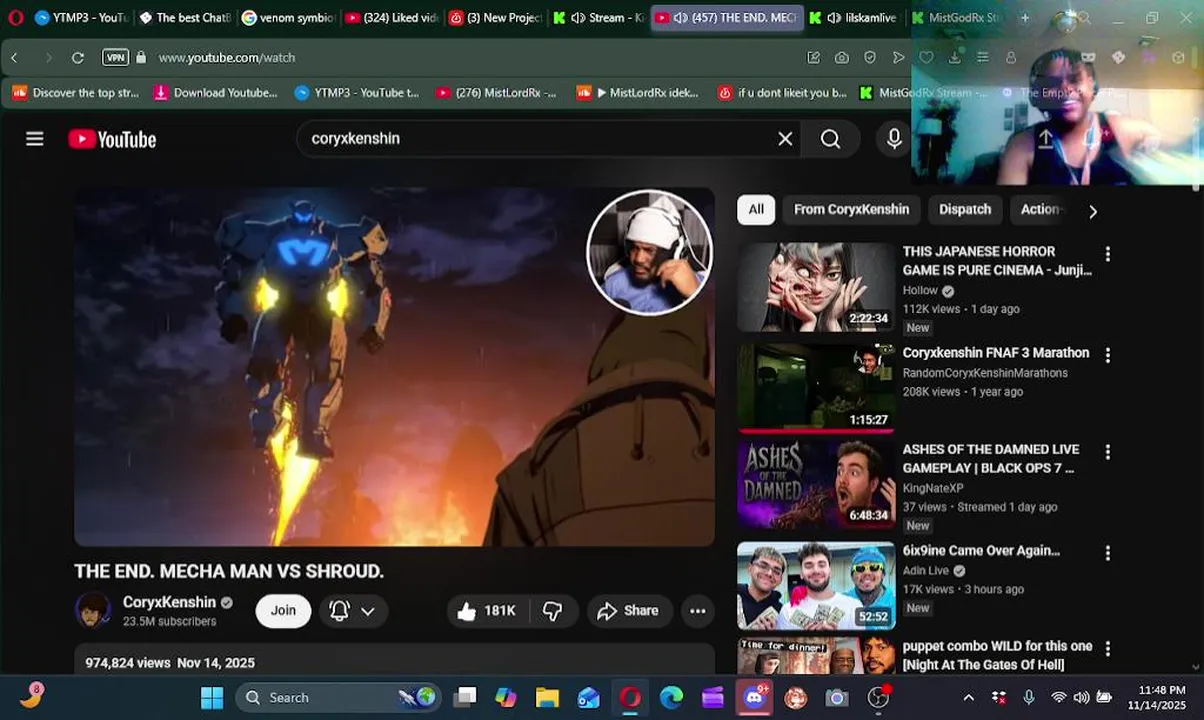The height and width of the screenshot is (720, 1204).
Task: Open the Japanese Horror Game video thumbnail
Action: click(x=816, y=287)
